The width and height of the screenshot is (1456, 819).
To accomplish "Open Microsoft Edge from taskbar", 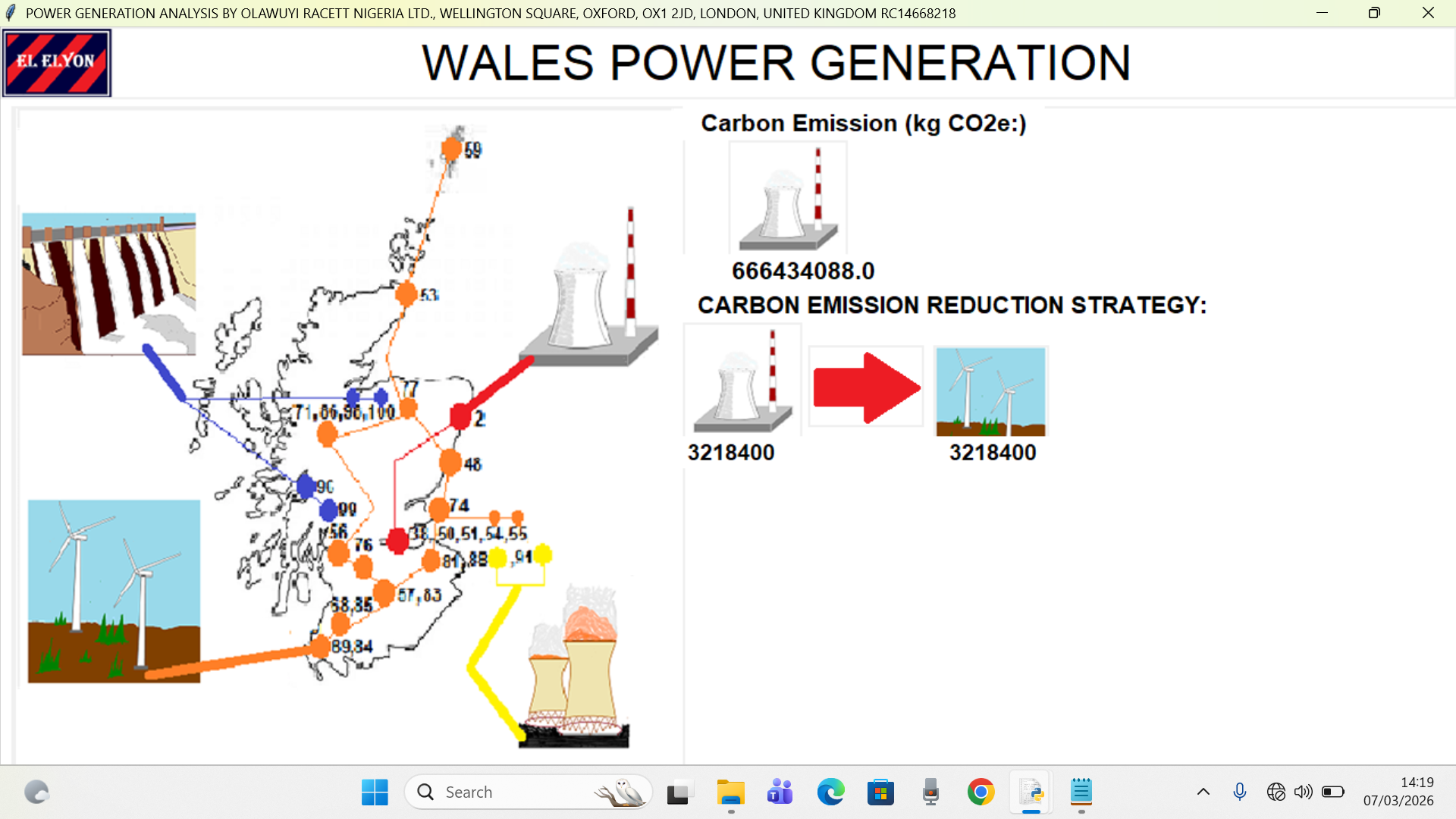I will [x=830, y=792].
